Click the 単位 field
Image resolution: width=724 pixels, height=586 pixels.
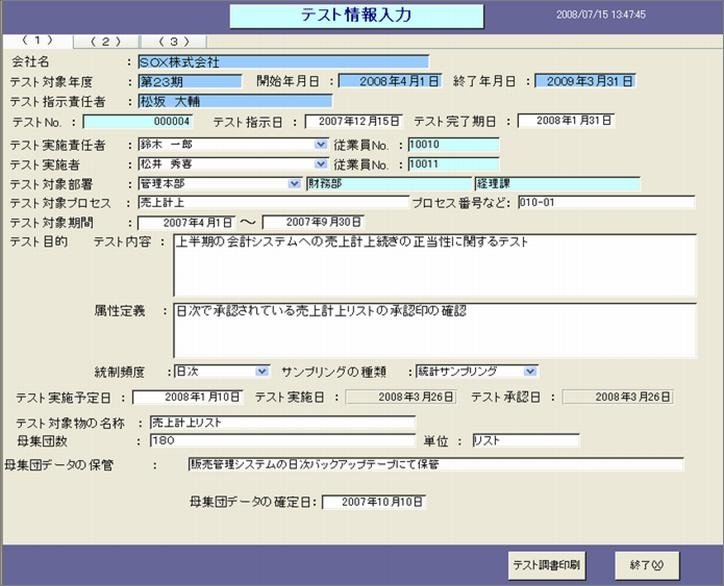526,441
